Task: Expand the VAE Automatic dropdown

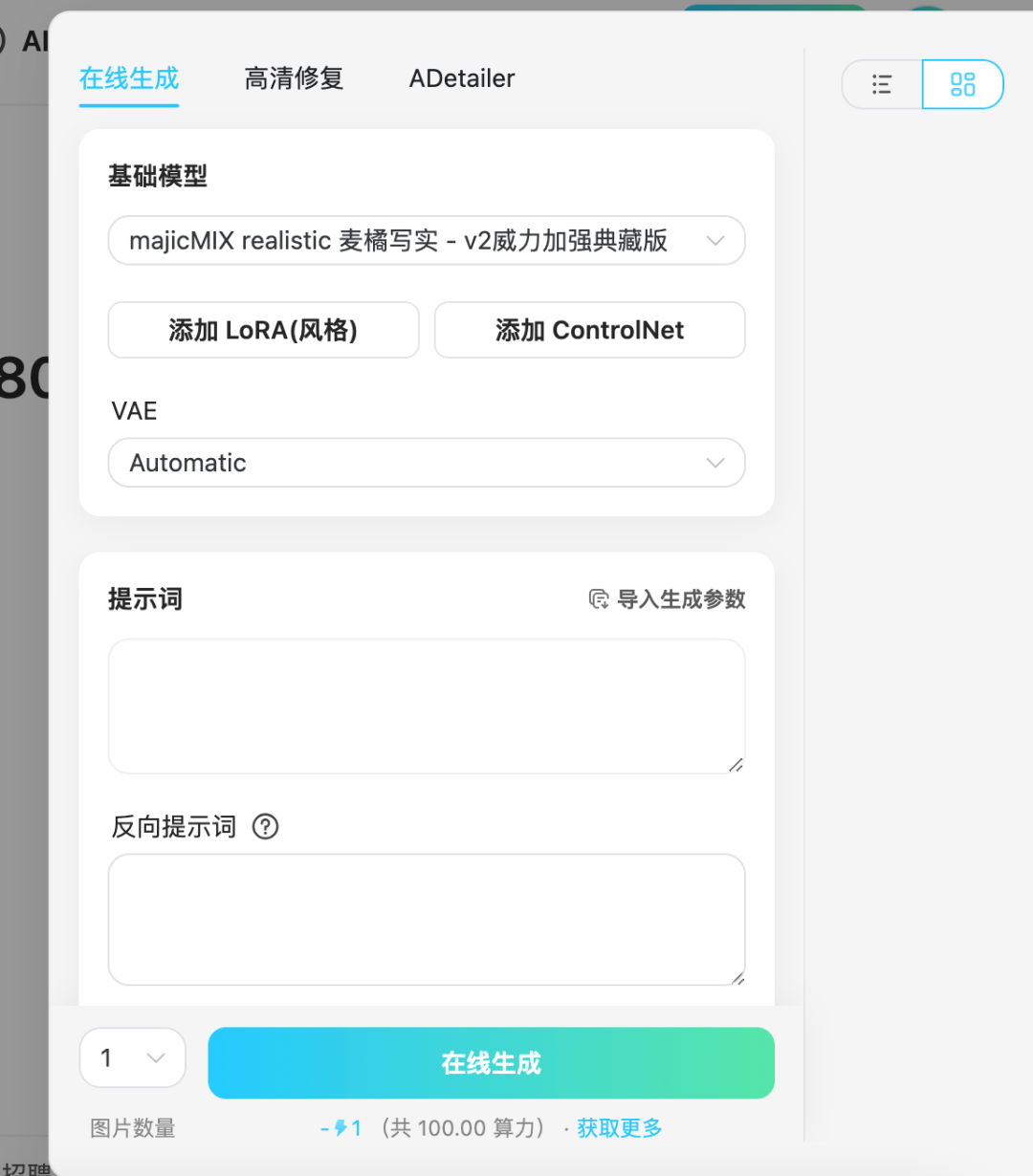Action: pyautogui.click(x=427, y=463)
